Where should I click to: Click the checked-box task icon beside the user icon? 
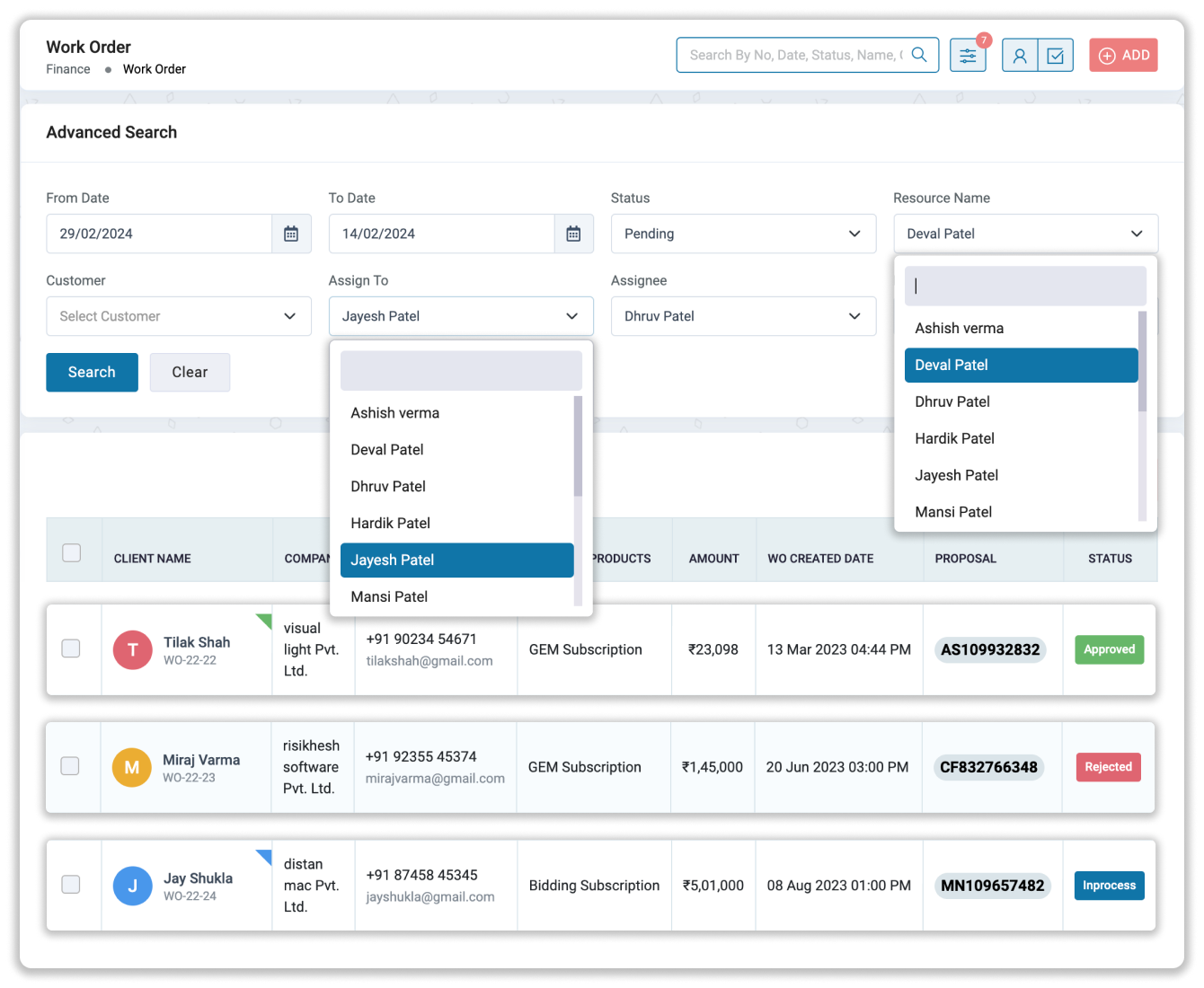point(1055,55)
